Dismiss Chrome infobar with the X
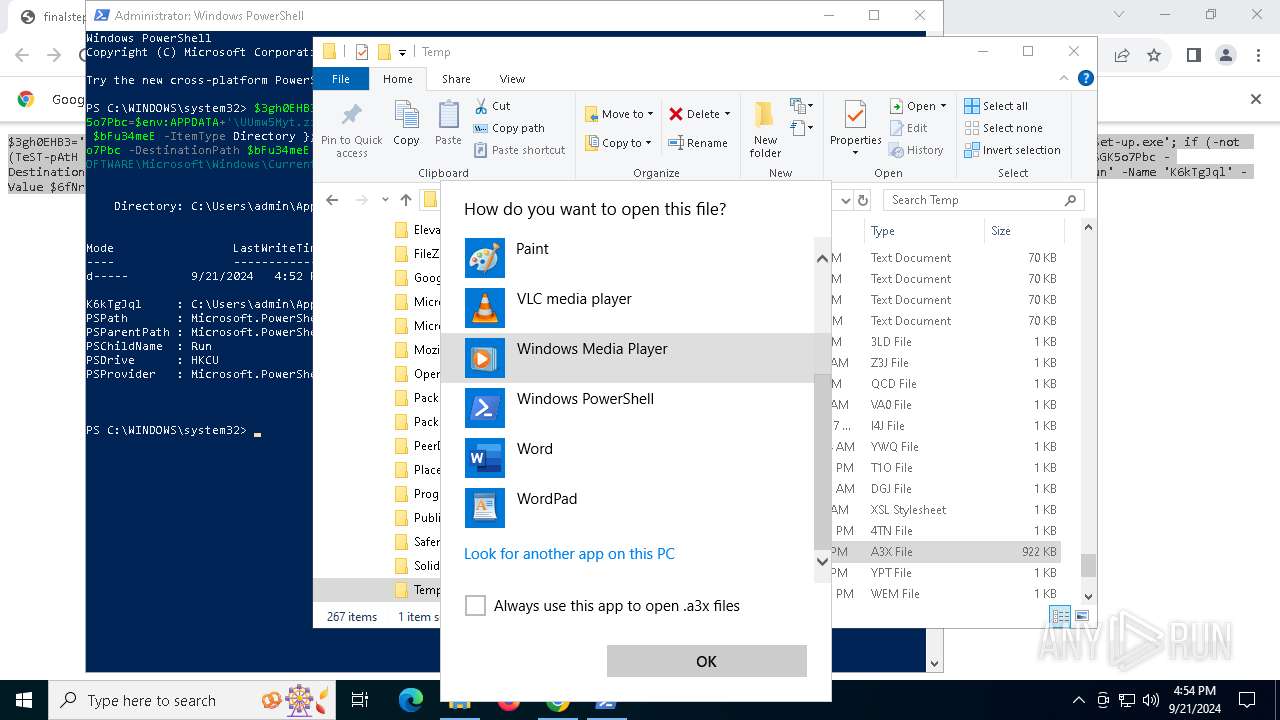Viewport: 1280px width, 720px height. tap(1256, 99)
